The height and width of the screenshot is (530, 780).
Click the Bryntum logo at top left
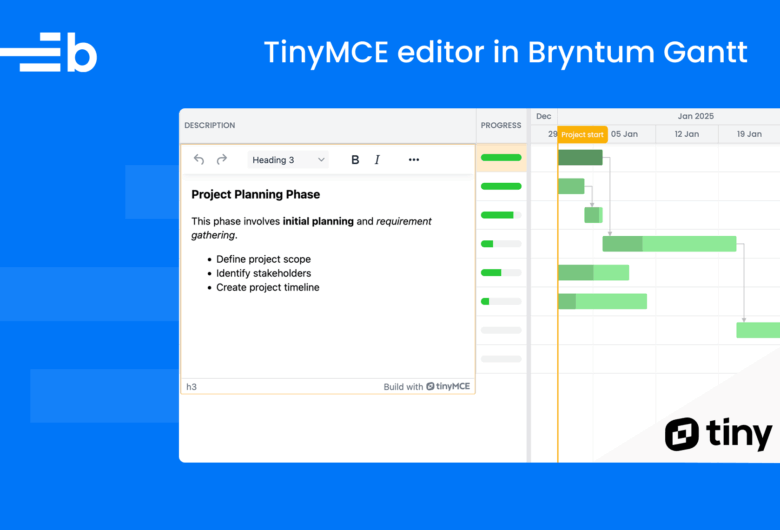(x=49, y=52)
